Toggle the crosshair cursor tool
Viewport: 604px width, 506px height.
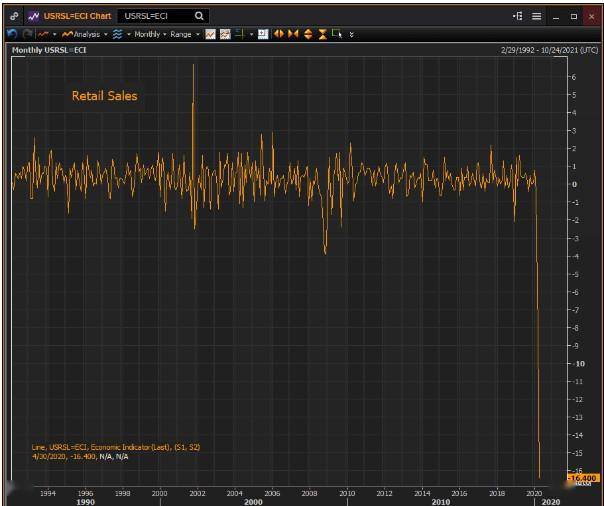pyautogui.click(x=241, y=34)
